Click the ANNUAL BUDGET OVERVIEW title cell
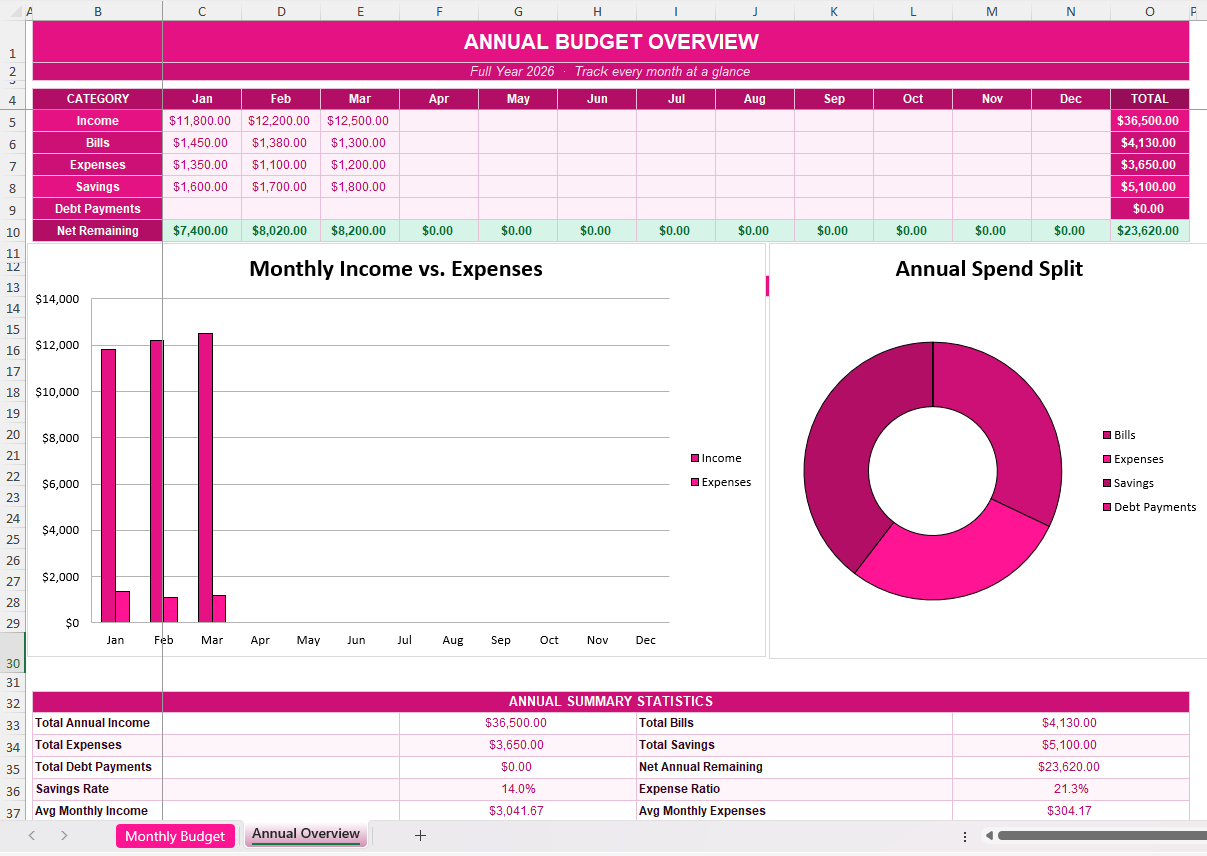1207x856 pixels. [611, 42]
